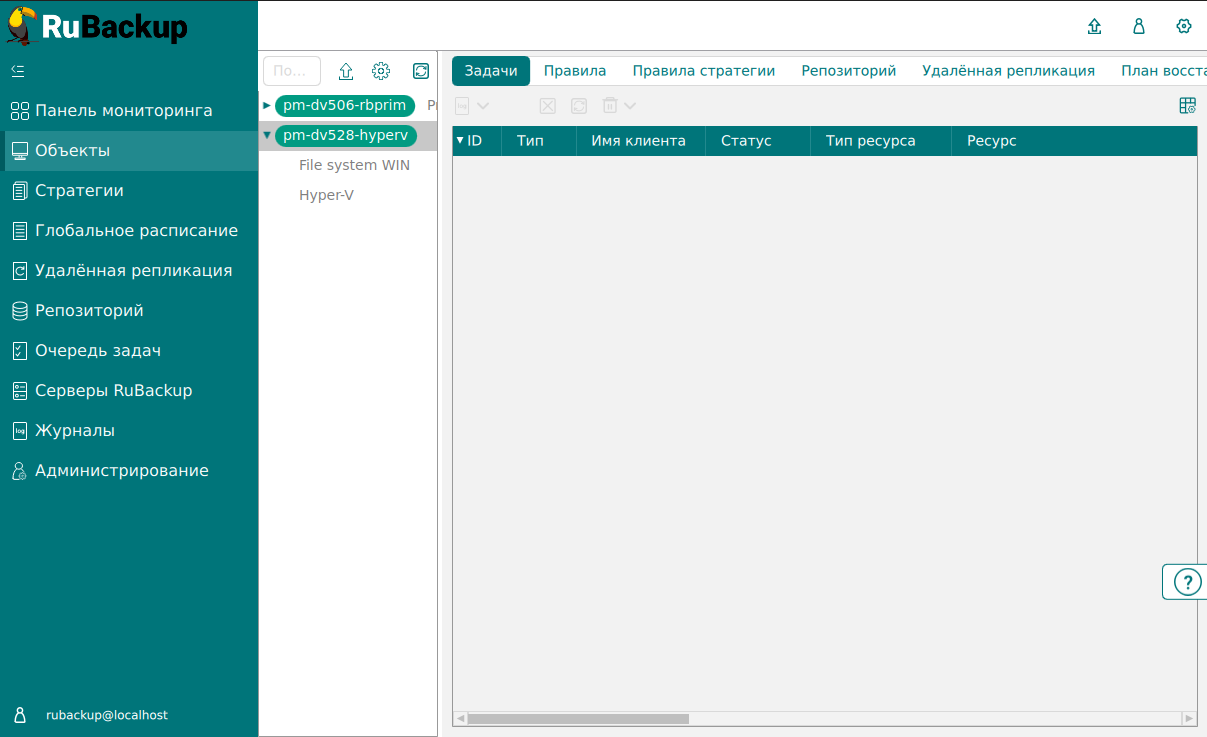Open the user profile icon top right

pyautogui.click(x=1138, y=27)
